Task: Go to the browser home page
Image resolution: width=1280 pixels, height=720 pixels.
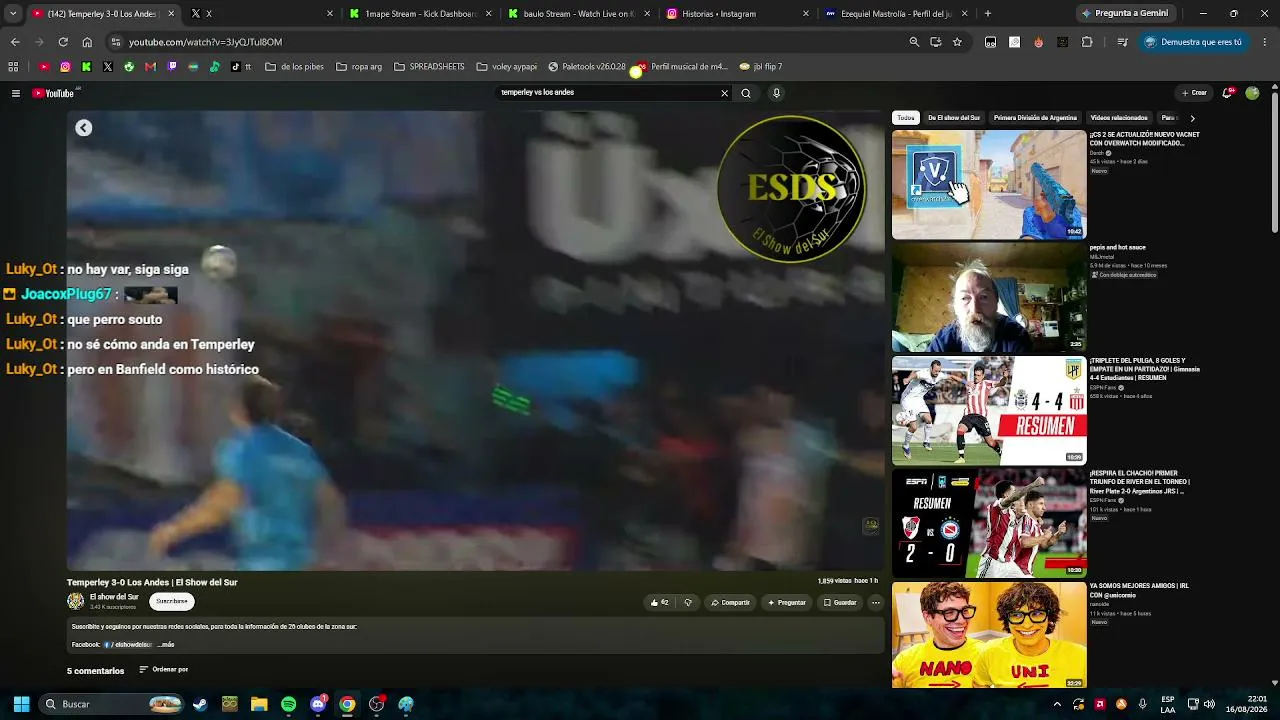Action: (x=87, y=42)
